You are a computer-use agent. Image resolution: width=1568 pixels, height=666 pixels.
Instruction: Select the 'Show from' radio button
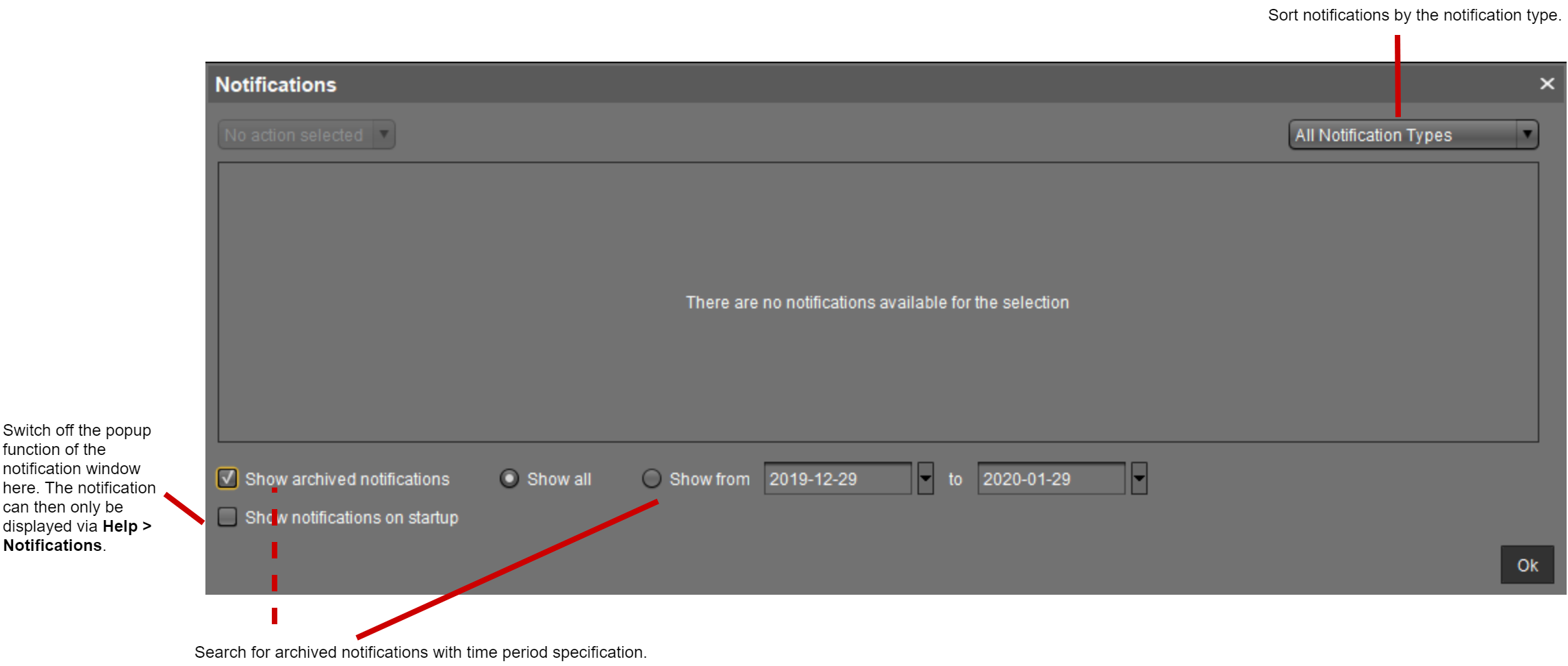651,478
